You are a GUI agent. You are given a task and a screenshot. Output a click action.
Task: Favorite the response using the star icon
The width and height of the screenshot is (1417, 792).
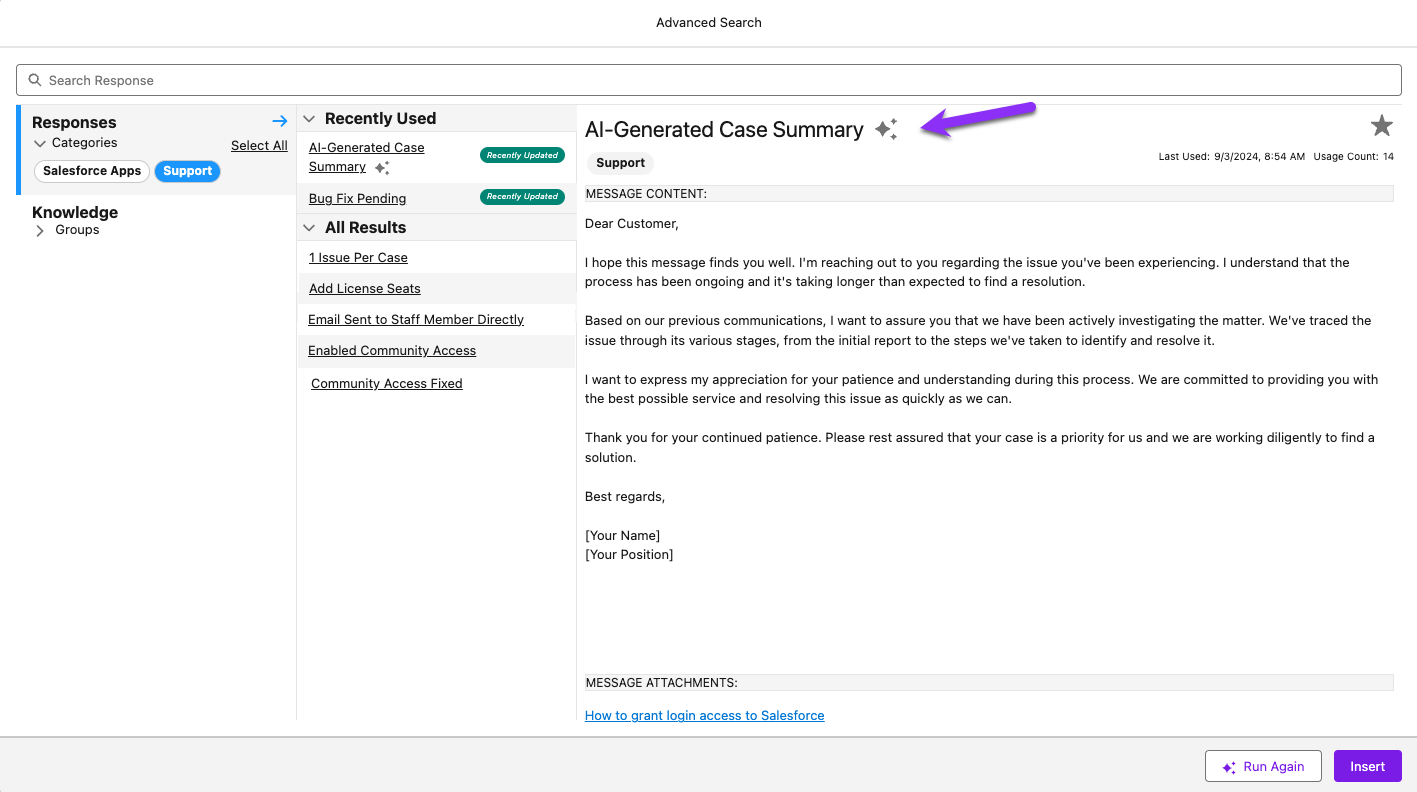[1381, 126]
